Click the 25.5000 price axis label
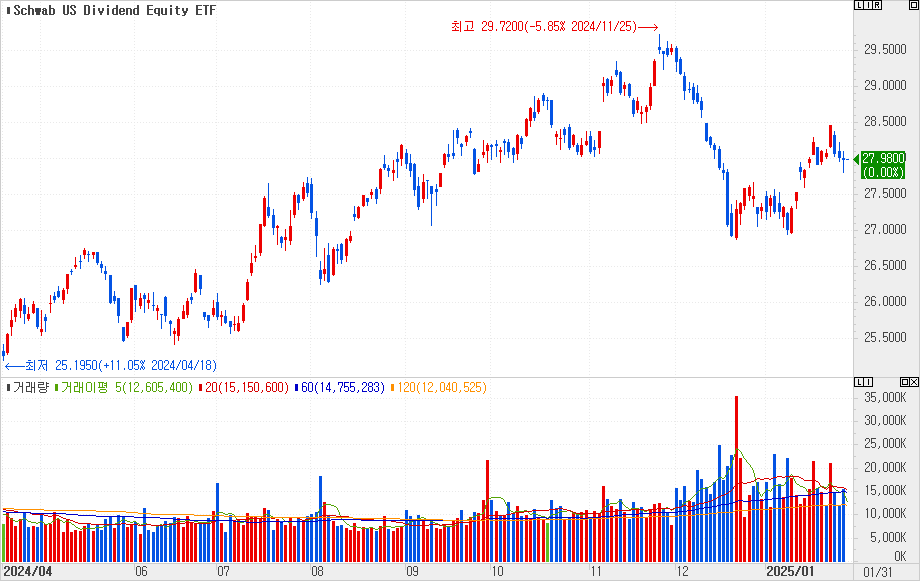The height and width of the screenshot is (581, 920). [885, 337]
